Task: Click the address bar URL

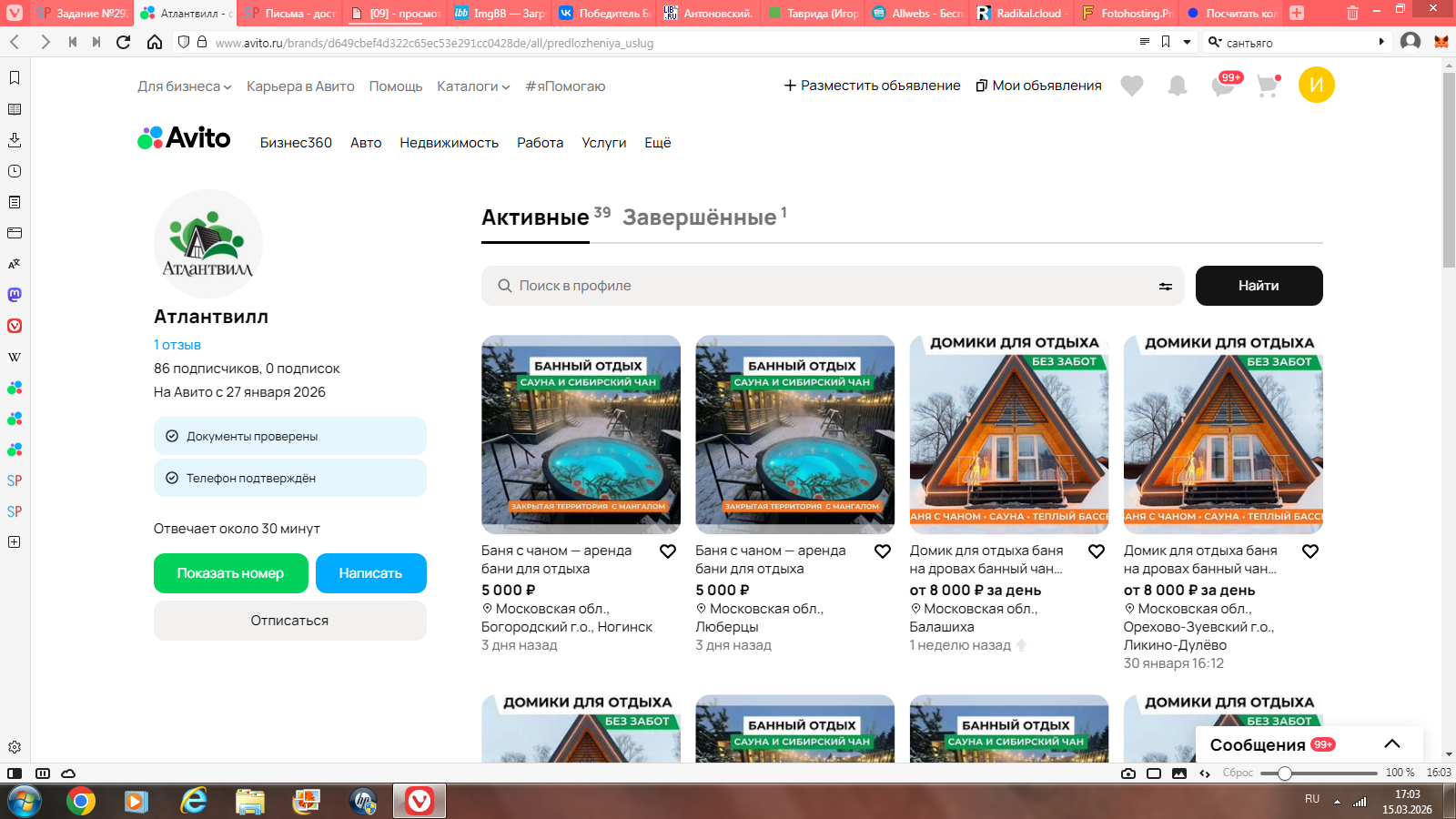Action: point(434,43)
